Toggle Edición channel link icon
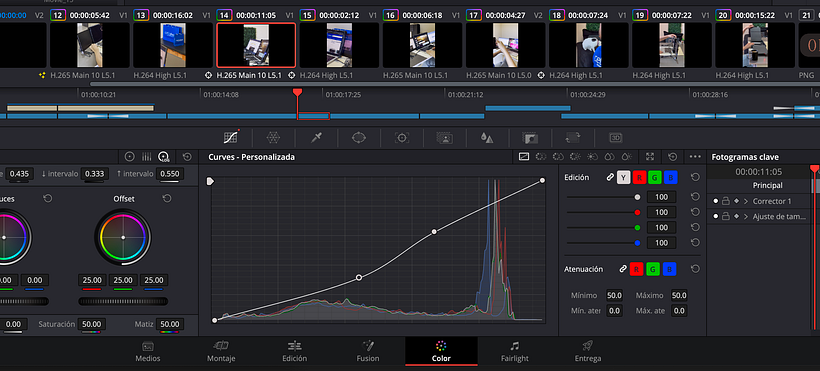 tap(610, 177)
